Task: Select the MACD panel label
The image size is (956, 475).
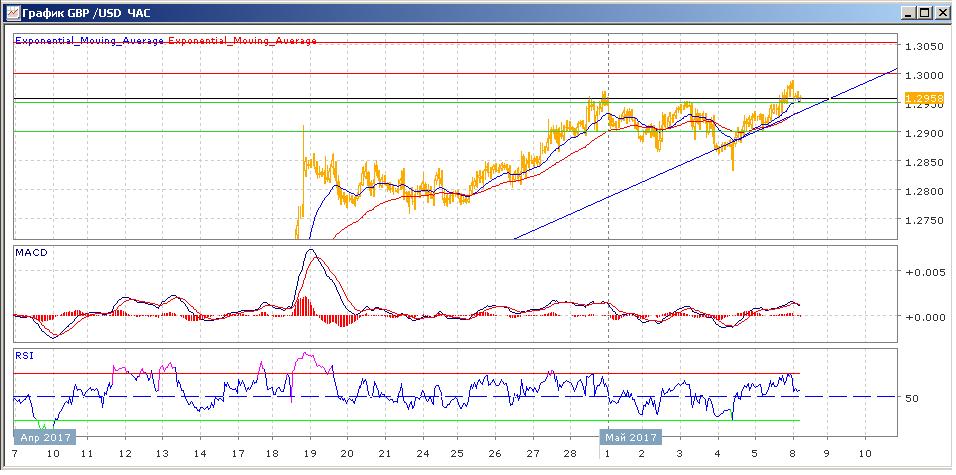Action: tap(31, 253)
